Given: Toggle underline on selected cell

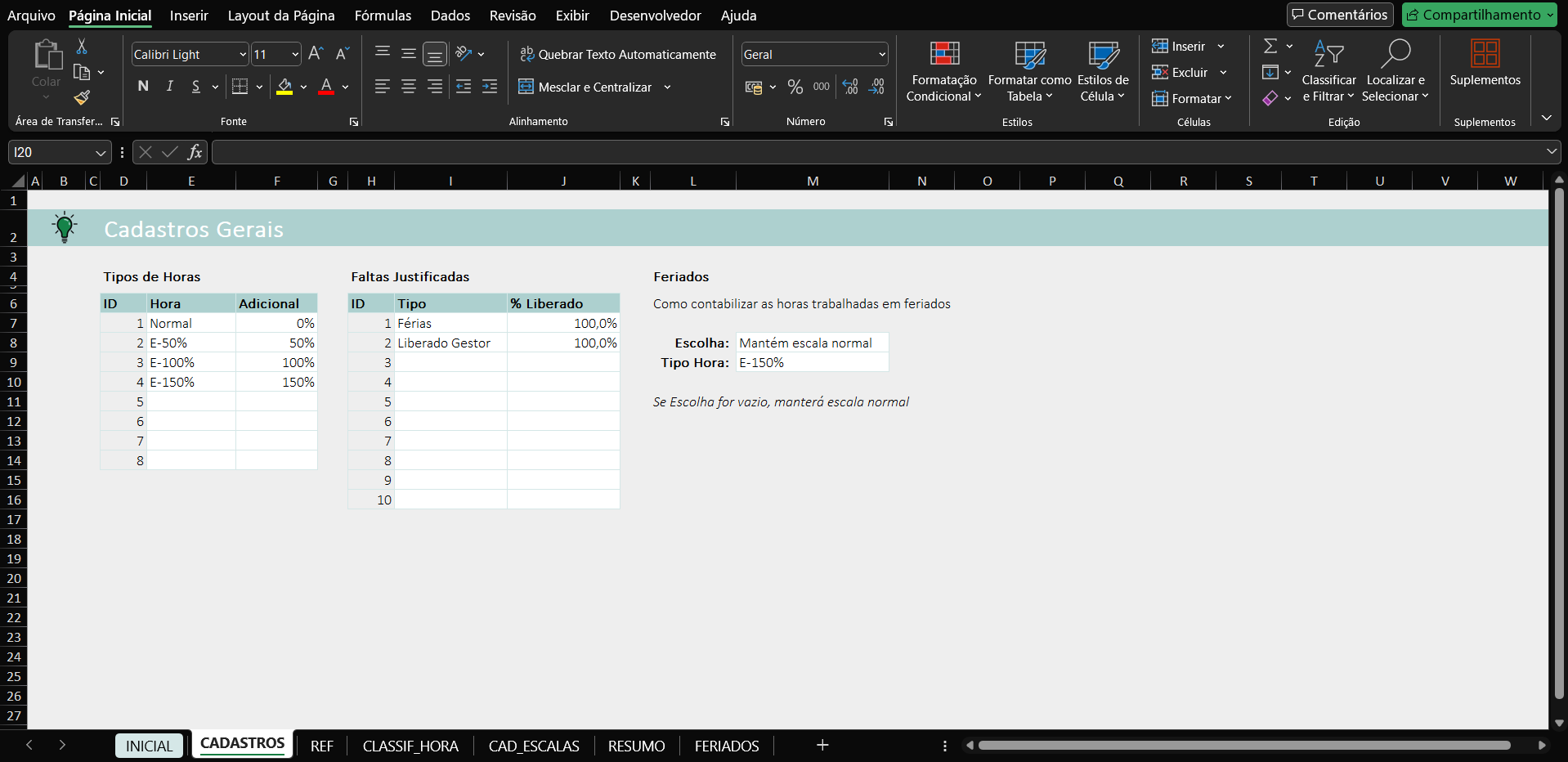Looking at the screenshot, I should coord(197,86).
